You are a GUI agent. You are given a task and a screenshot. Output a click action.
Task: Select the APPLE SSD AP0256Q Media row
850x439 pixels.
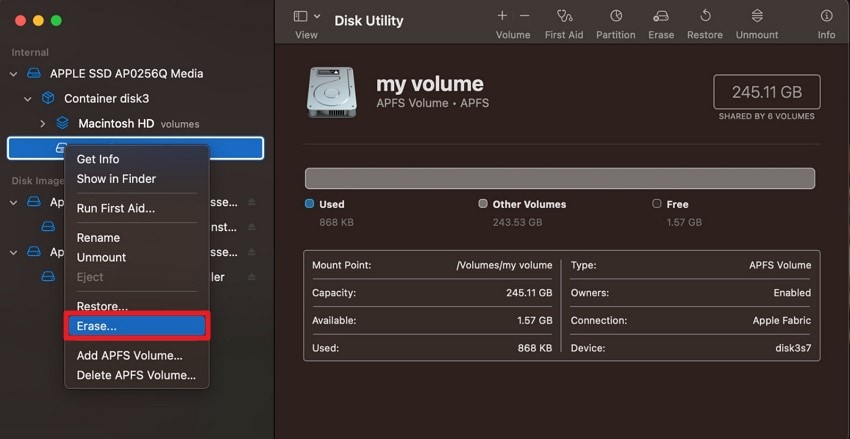136,73
